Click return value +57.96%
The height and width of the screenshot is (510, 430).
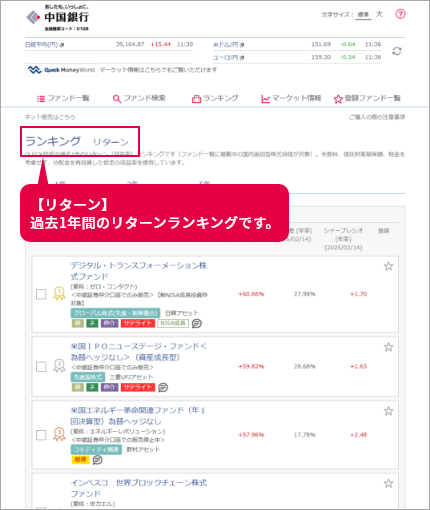pos(251,435)
